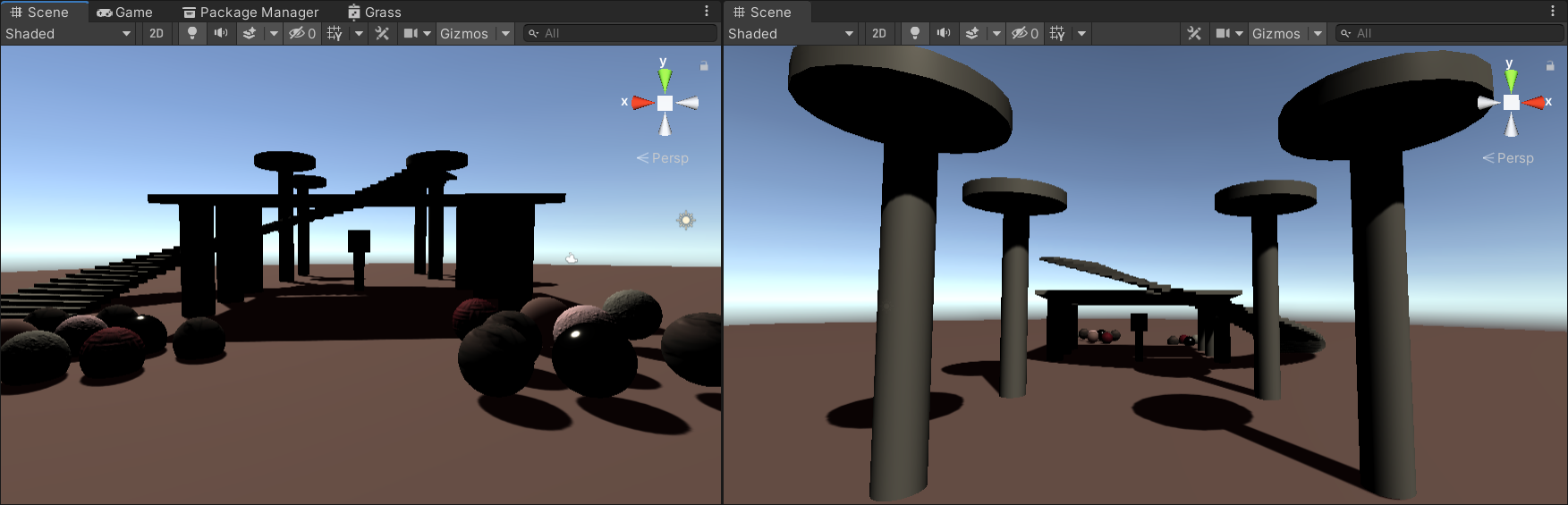This screenshot has width=1568, height=505.
Task: Click the sun light gizmo in the scene
Action: (686, 220)
